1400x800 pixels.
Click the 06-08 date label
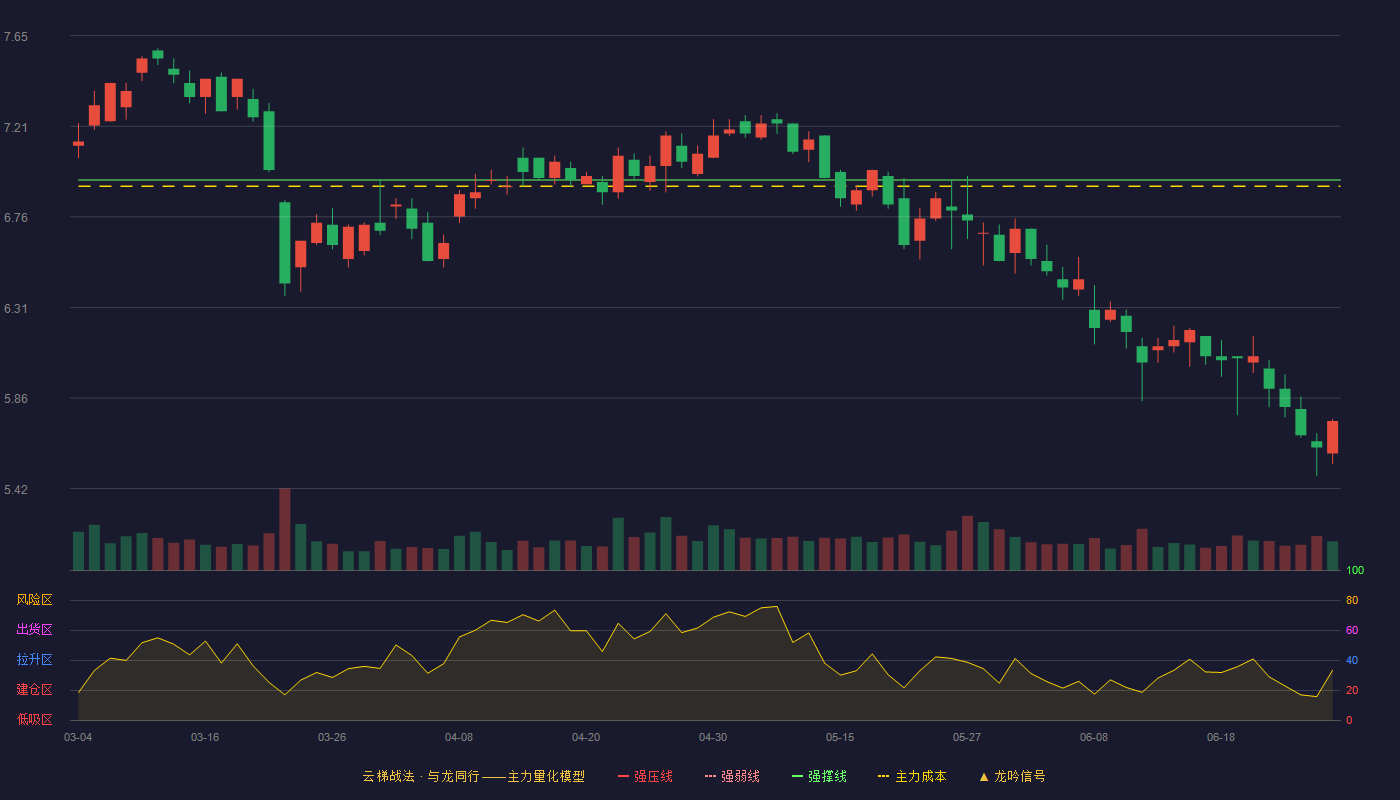click(1094, 737)
